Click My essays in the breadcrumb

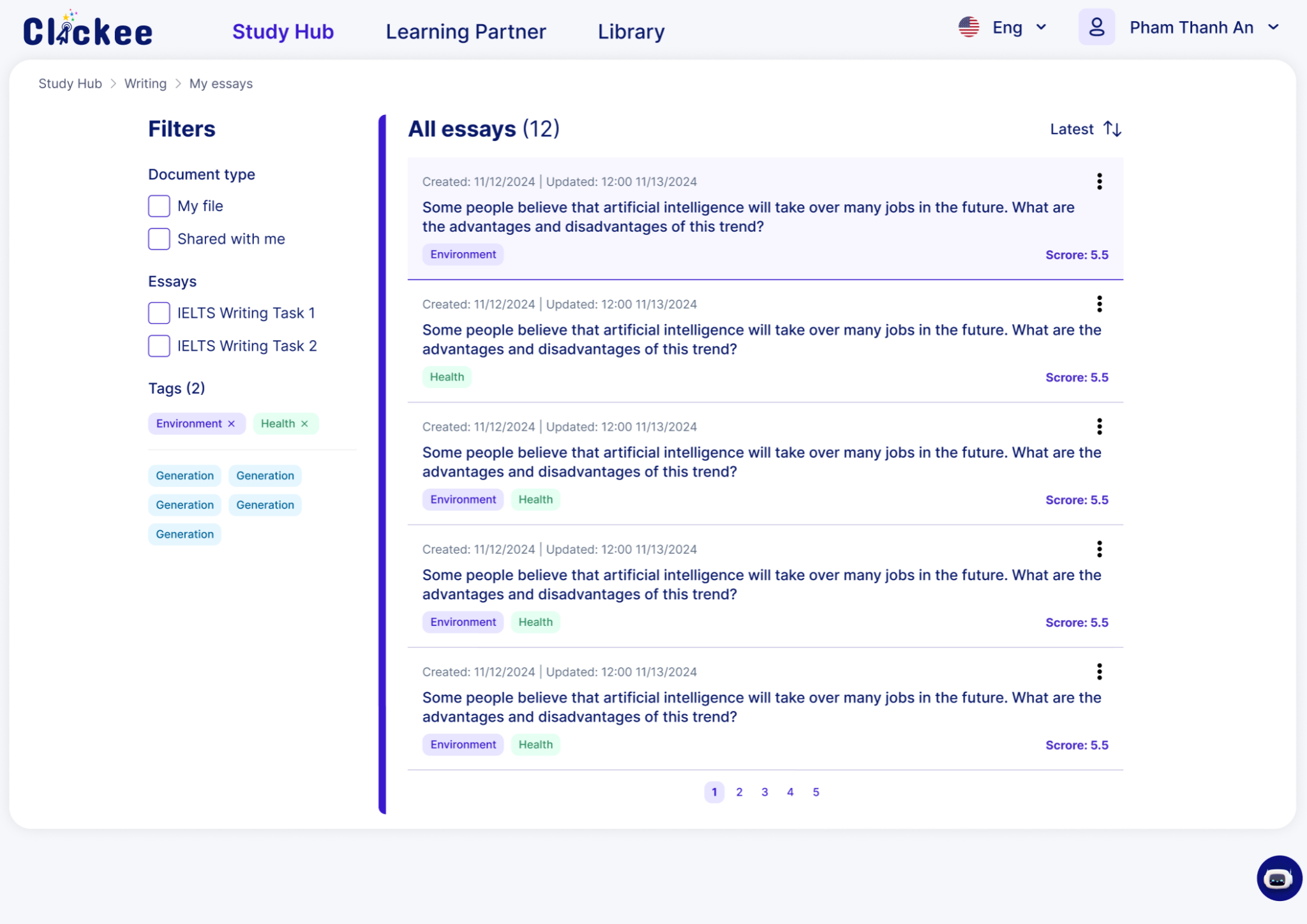click(221, 84)
